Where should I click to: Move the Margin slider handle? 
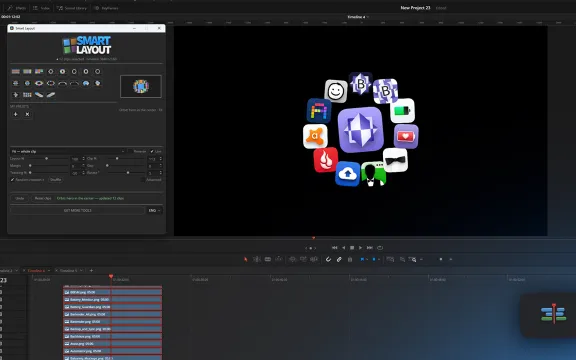(30, 166)
